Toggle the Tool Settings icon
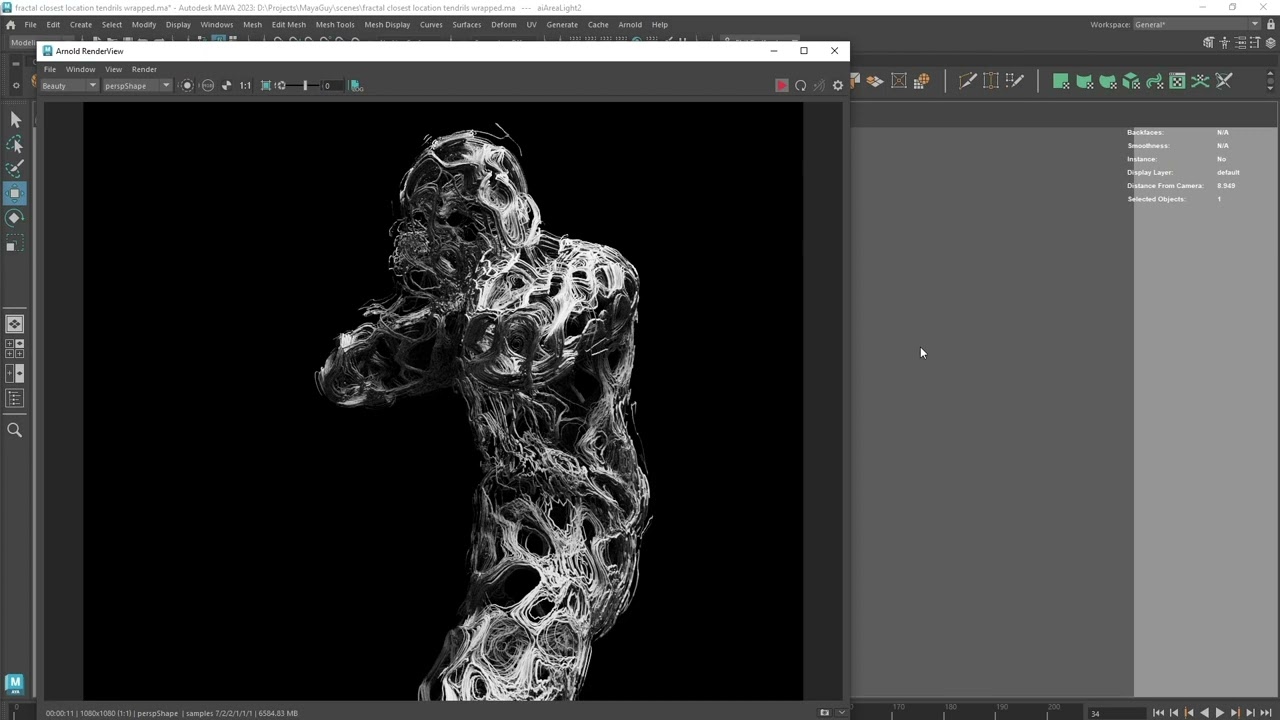 pyautogui.click(x=1255, y=43)
